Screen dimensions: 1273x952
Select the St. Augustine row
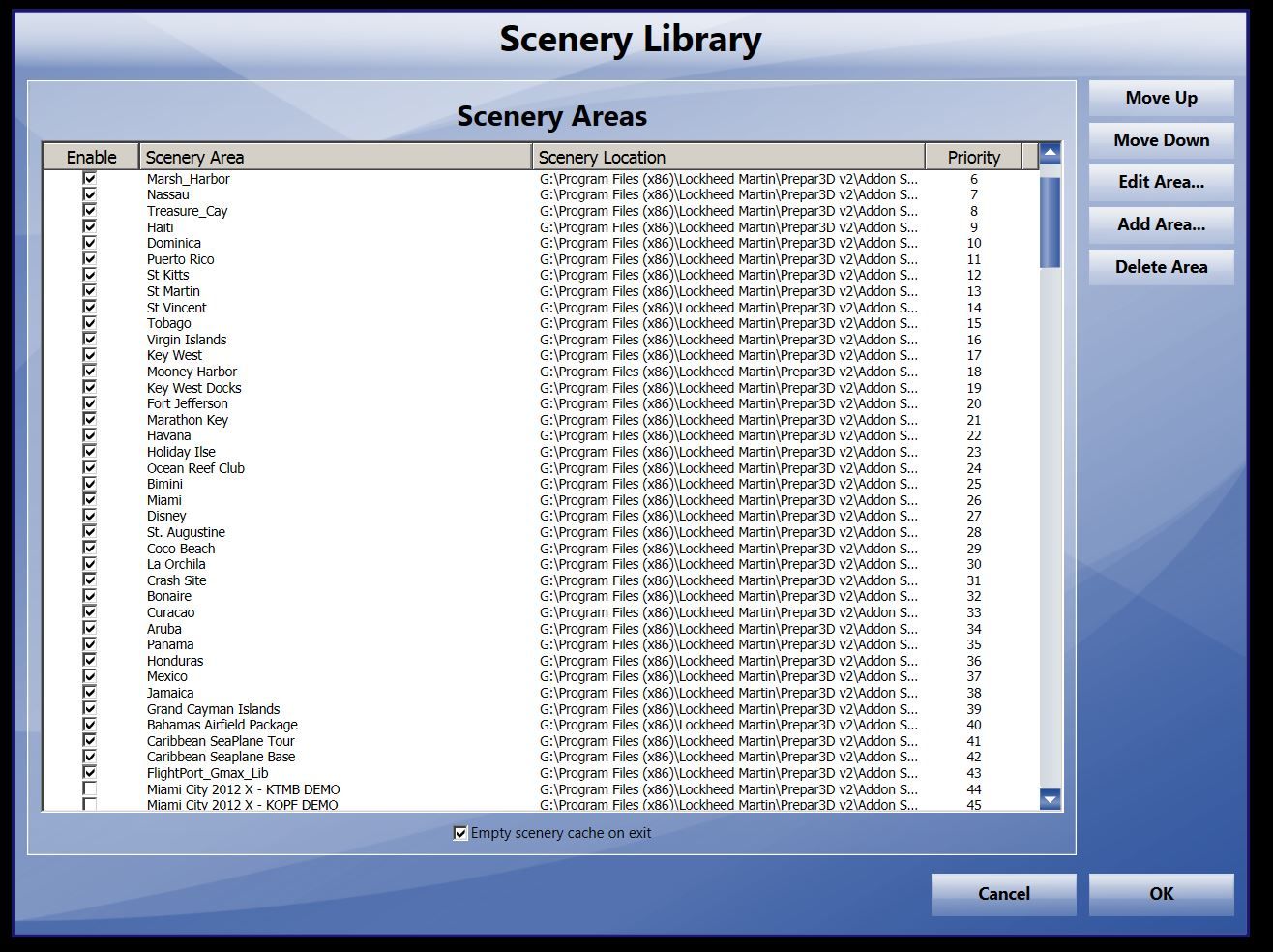pyautogui.click(x=541, y=532)
